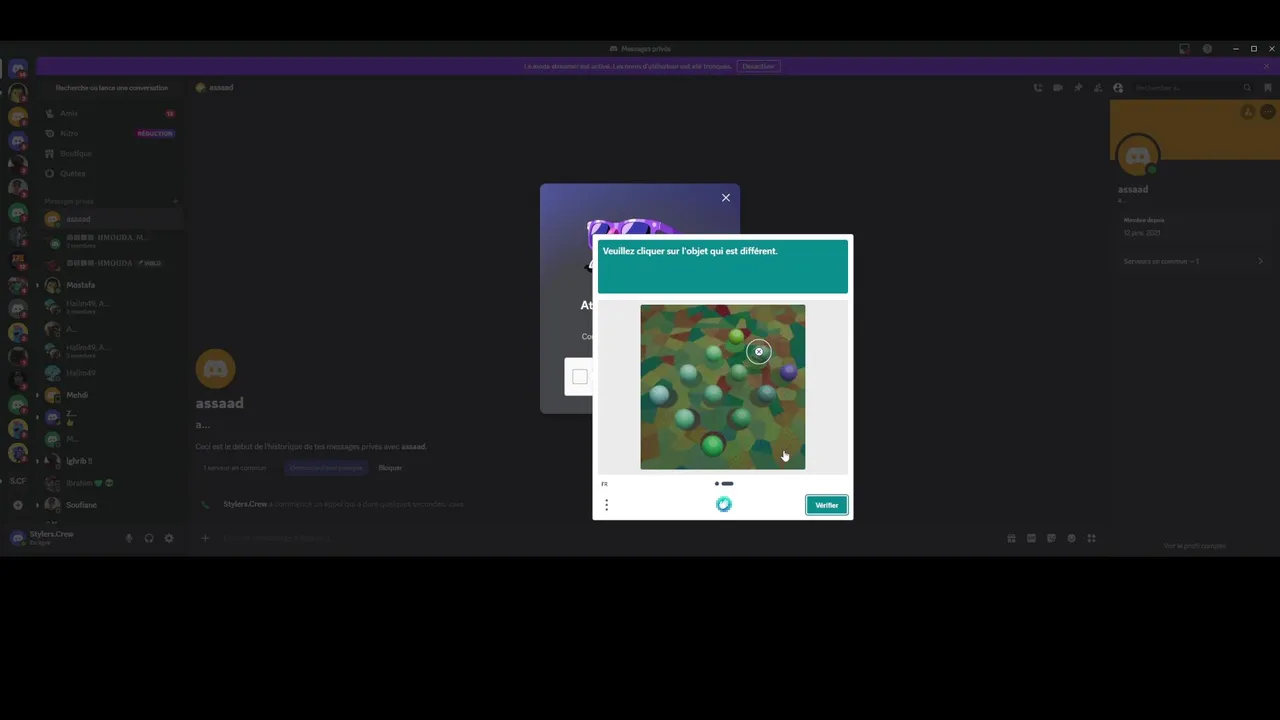Open the Nitro page in sidebar
Screen dimensions: 1280x720
click(x=110, y=133)
